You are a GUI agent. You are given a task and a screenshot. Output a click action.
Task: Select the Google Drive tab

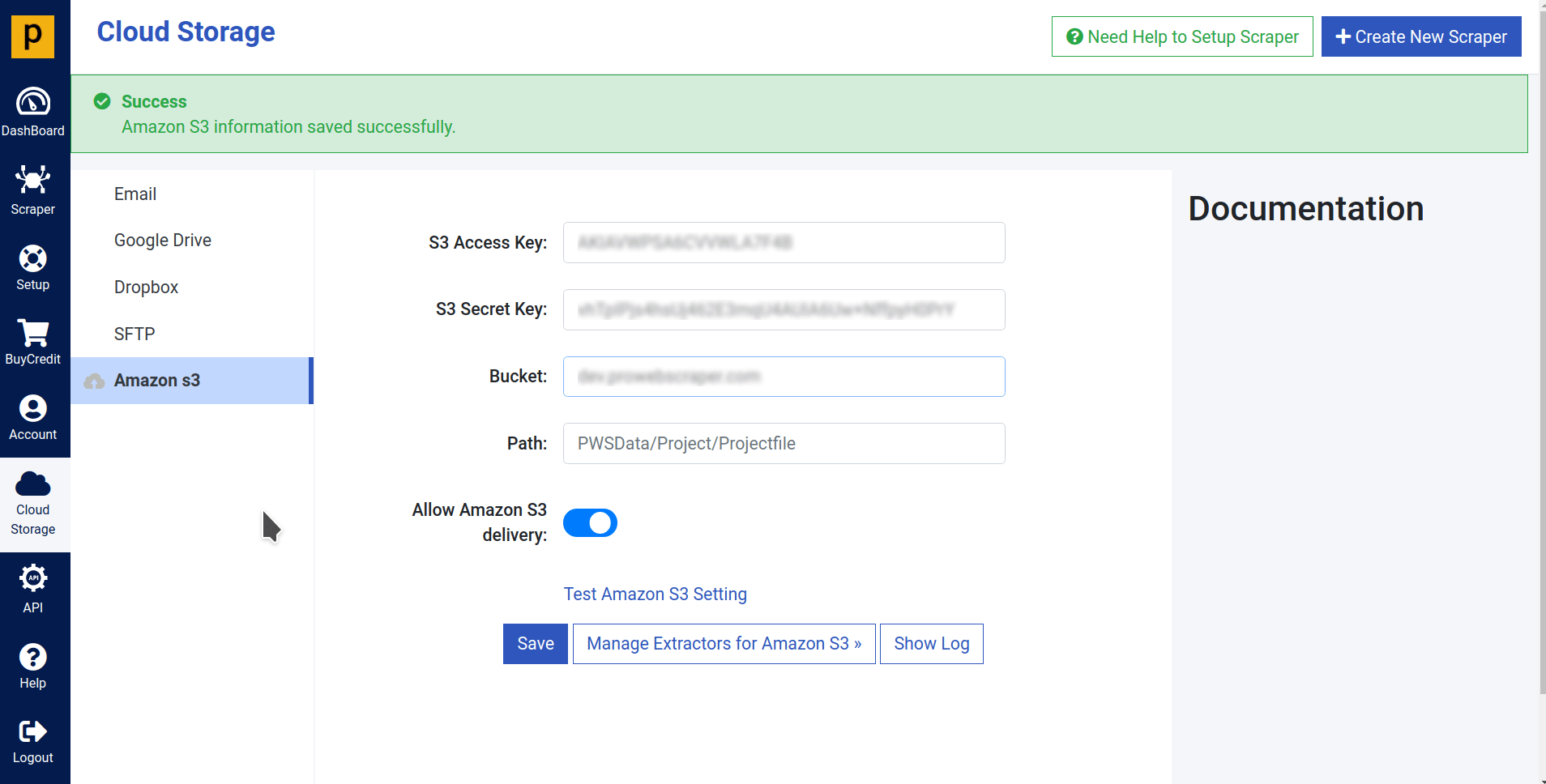[163, 241]
